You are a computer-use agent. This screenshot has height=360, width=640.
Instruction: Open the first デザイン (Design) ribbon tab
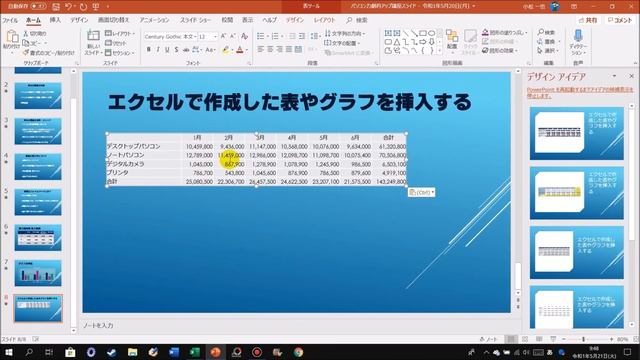(79, 20)
